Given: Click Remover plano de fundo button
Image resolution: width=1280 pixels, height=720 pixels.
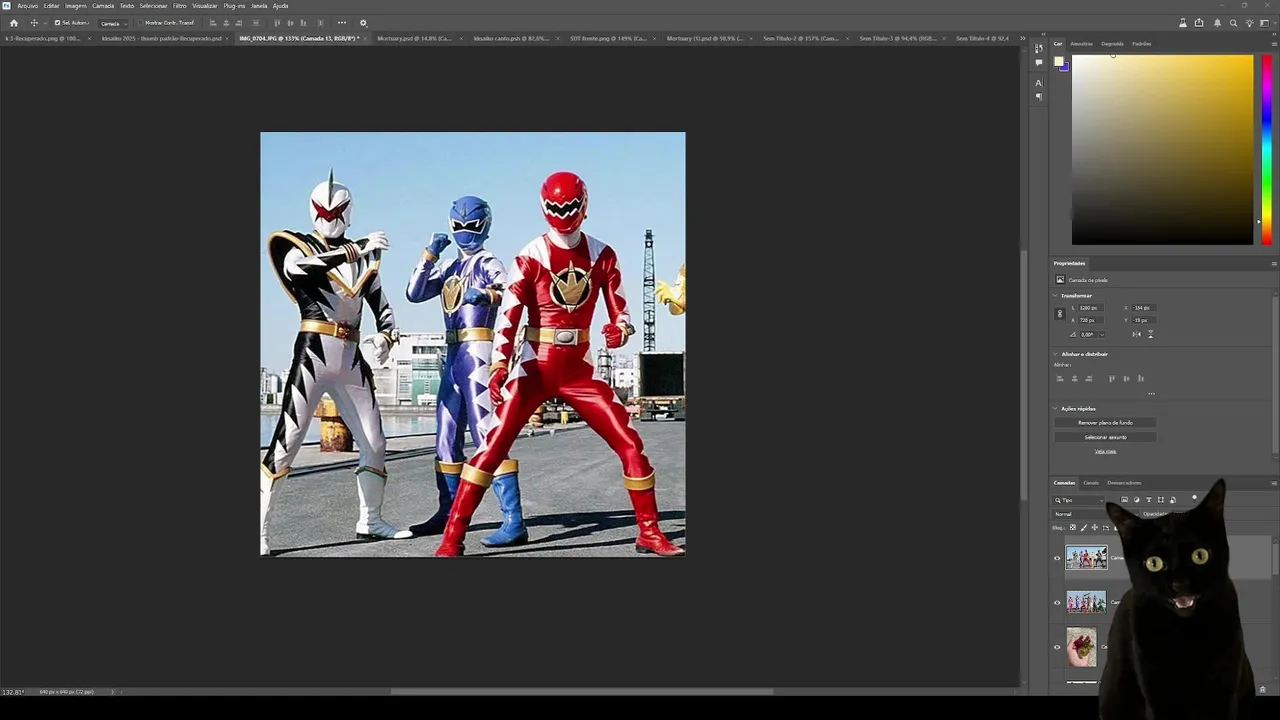Looking at the screenshot, I should (1105, 423).
